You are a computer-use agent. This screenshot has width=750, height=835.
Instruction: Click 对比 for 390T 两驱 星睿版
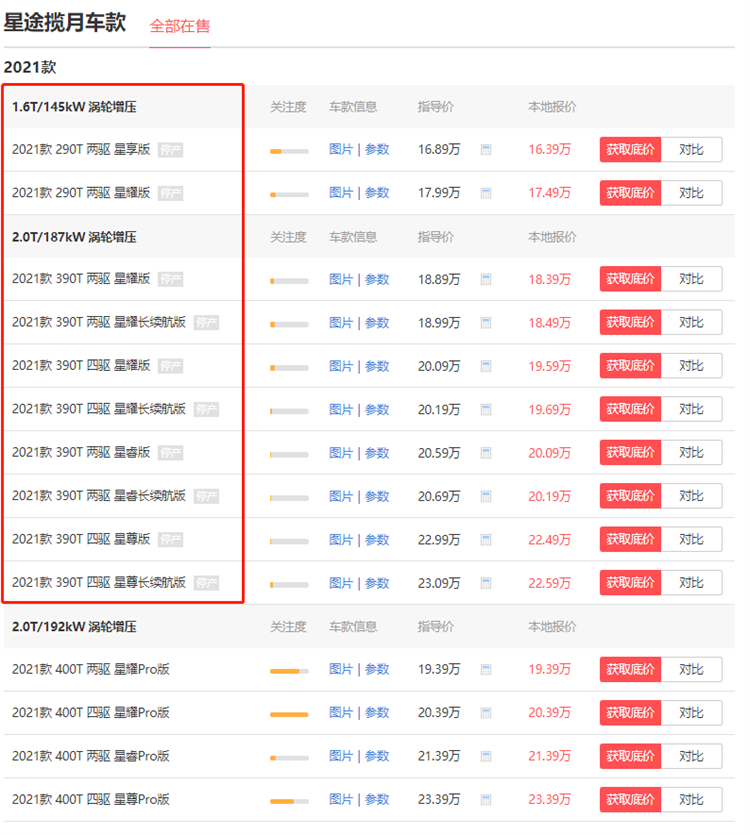pyautogui.click(x=691, y=453)
